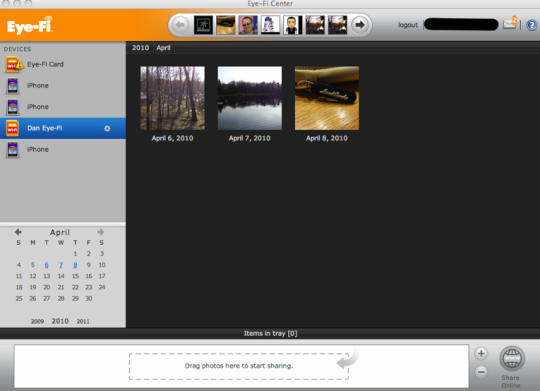This screenshot has height=391, width=540.
Task: Open the palm tree thumbnail in strip
Action: pyautogui.click(x=203, y=25)
